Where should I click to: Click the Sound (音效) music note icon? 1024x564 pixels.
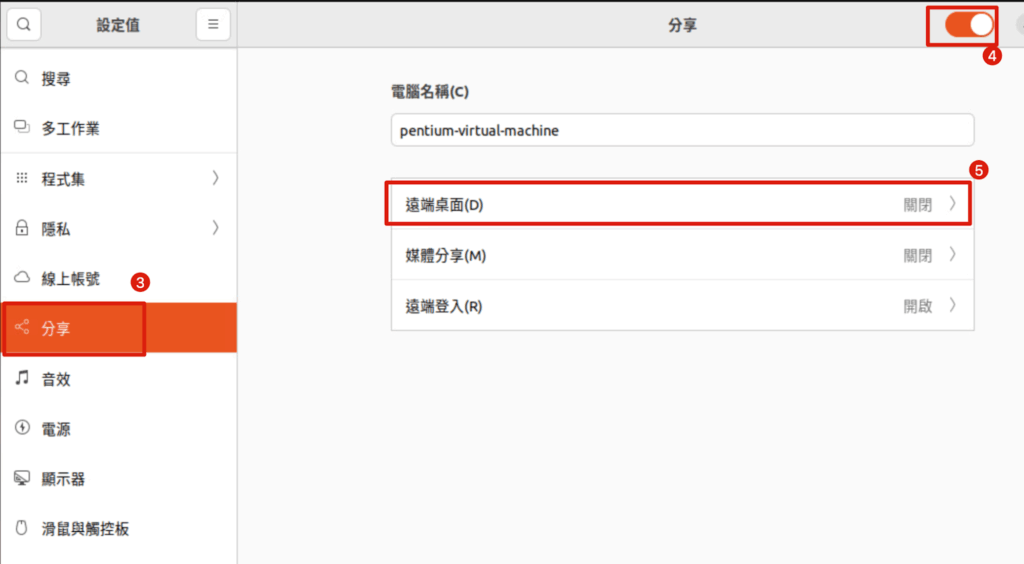pos(22,379)
